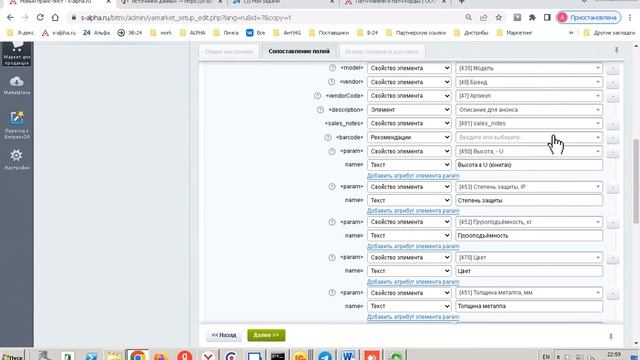This screenshot has width=640, height=360.
Task: Click Добавить атрибут link under Толщина металла
Action: tap(413, 317)
